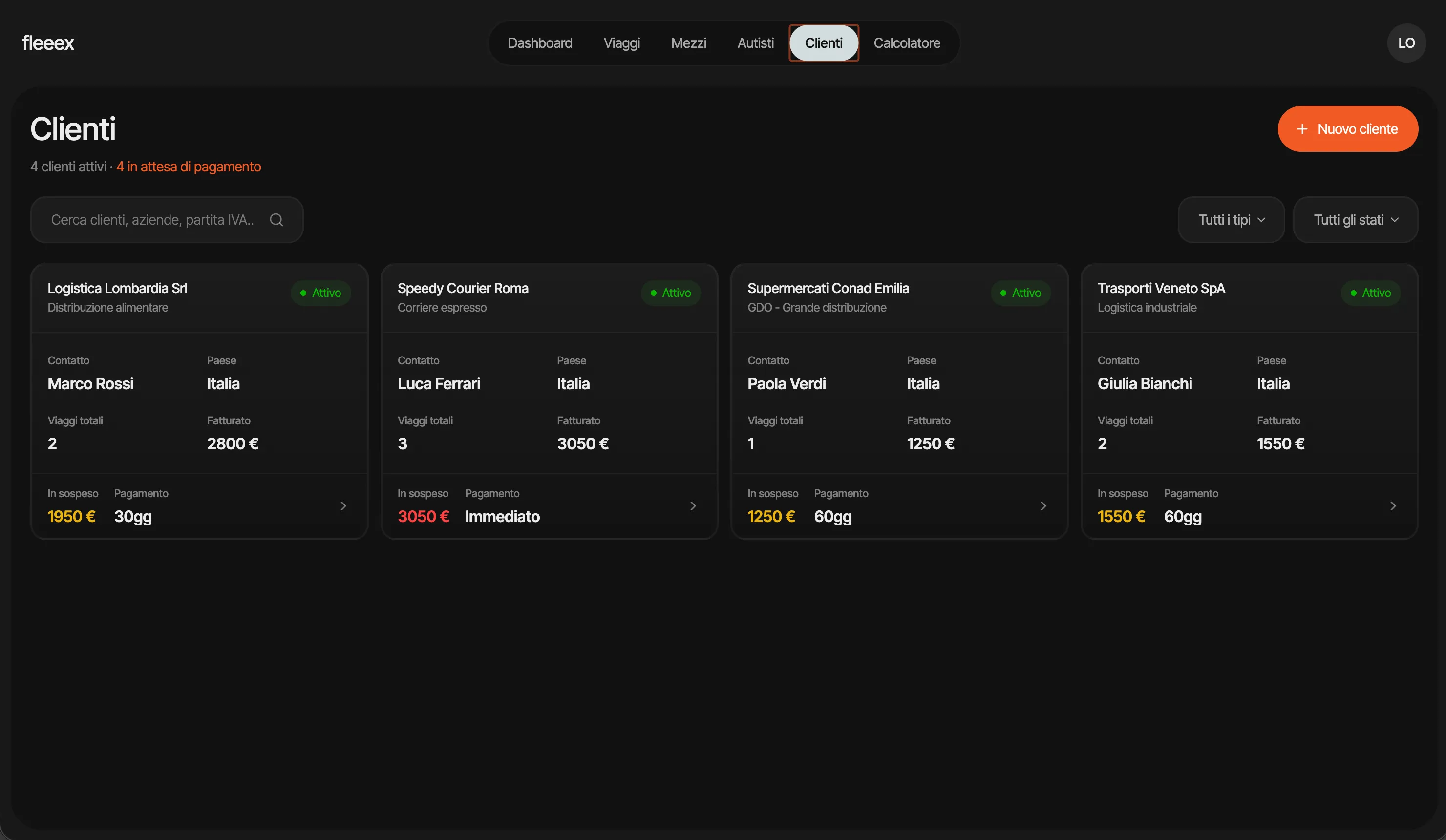Image resolution: width=1446 pixels, height=840 pixels.
Task: Click the Nuovo cliente button
Action: 1347,129
